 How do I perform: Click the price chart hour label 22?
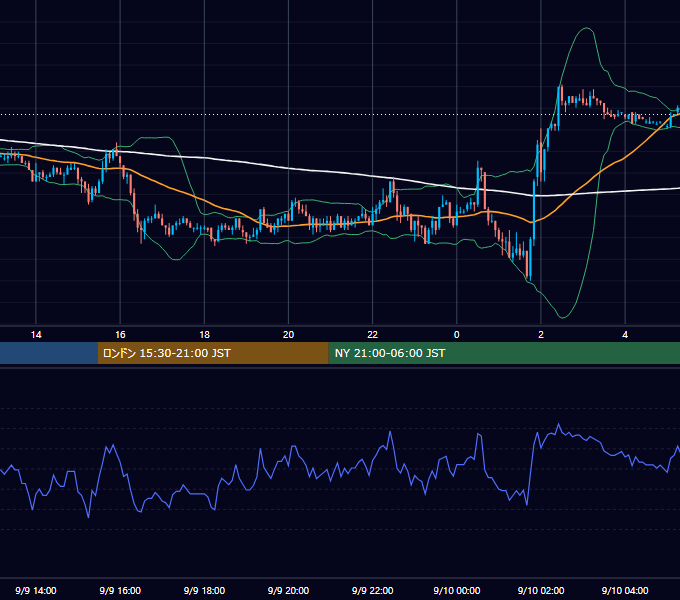pos(373,335)
